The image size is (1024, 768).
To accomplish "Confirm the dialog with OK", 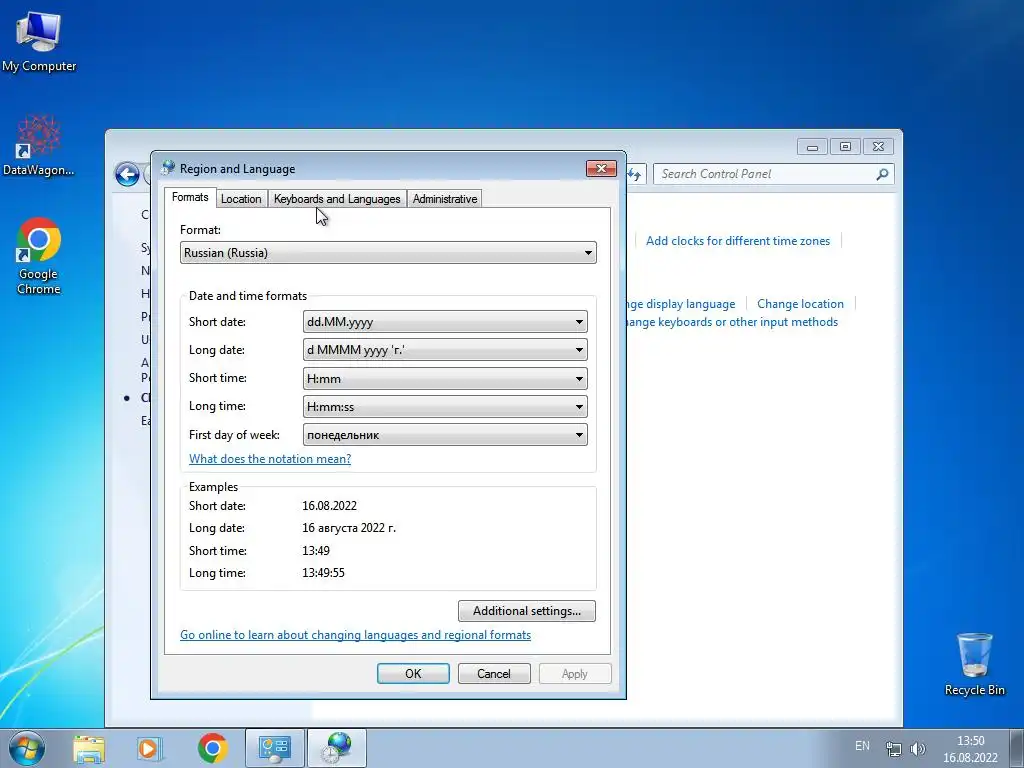I will 413,673.
